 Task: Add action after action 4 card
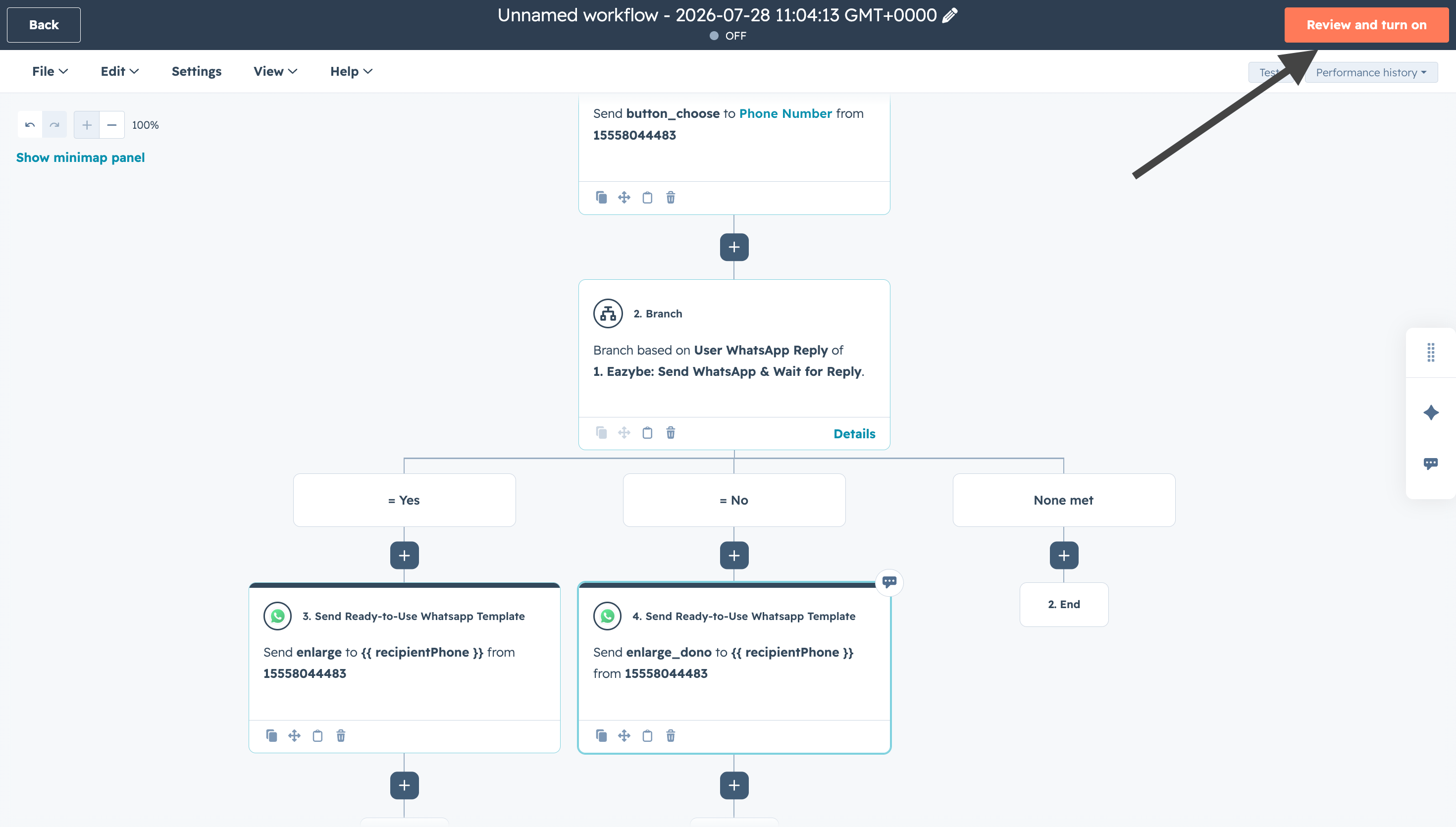pos(734,785)
